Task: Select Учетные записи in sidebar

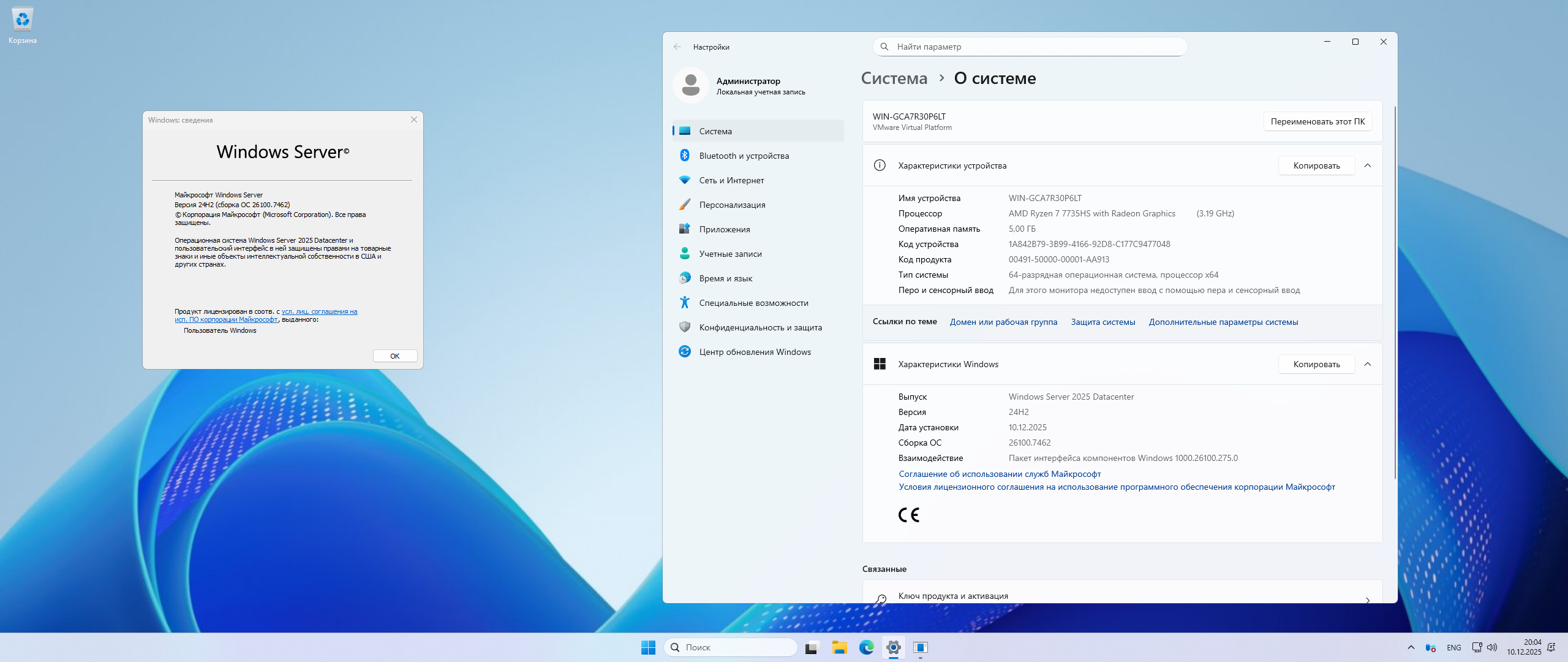Action: [x=730, y=254]
